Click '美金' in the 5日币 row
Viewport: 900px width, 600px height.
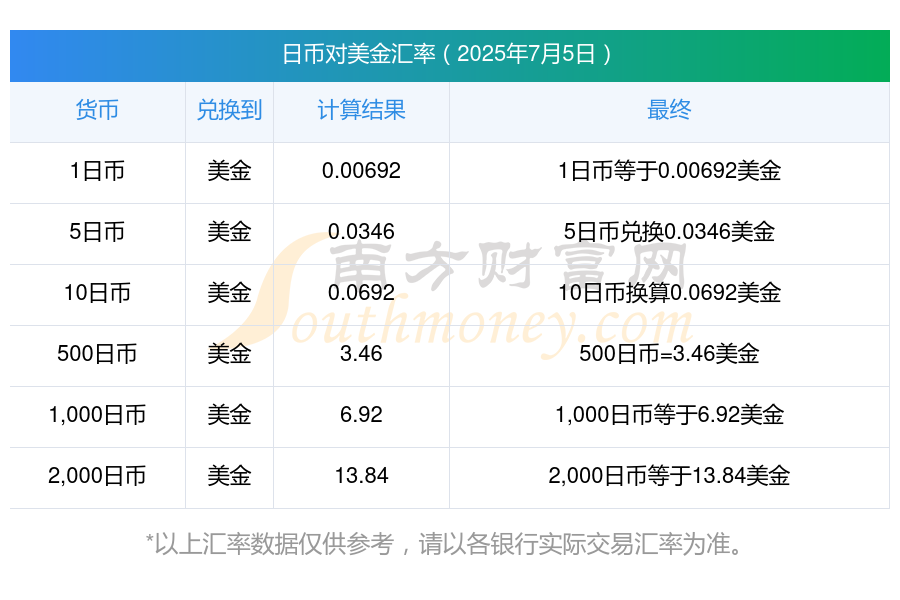tap(229, 232)
